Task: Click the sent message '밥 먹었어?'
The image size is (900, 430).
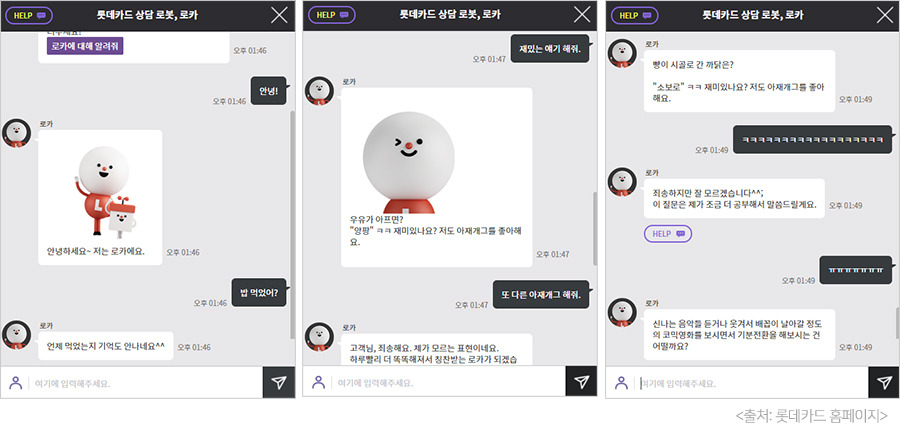Action: pos(259,293)
